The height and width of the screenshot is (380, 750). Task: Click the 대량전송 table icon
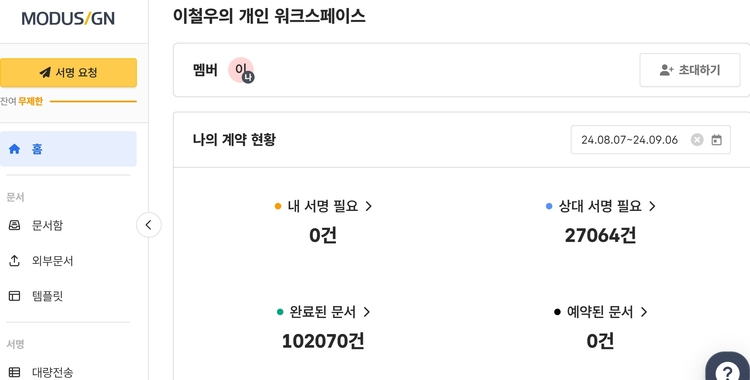[14, 372]
